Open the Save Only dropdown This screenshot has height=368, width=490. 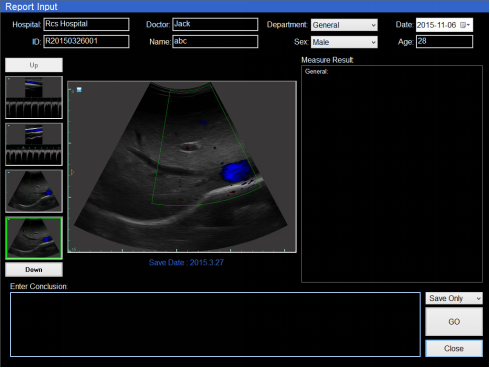point(454,298)
